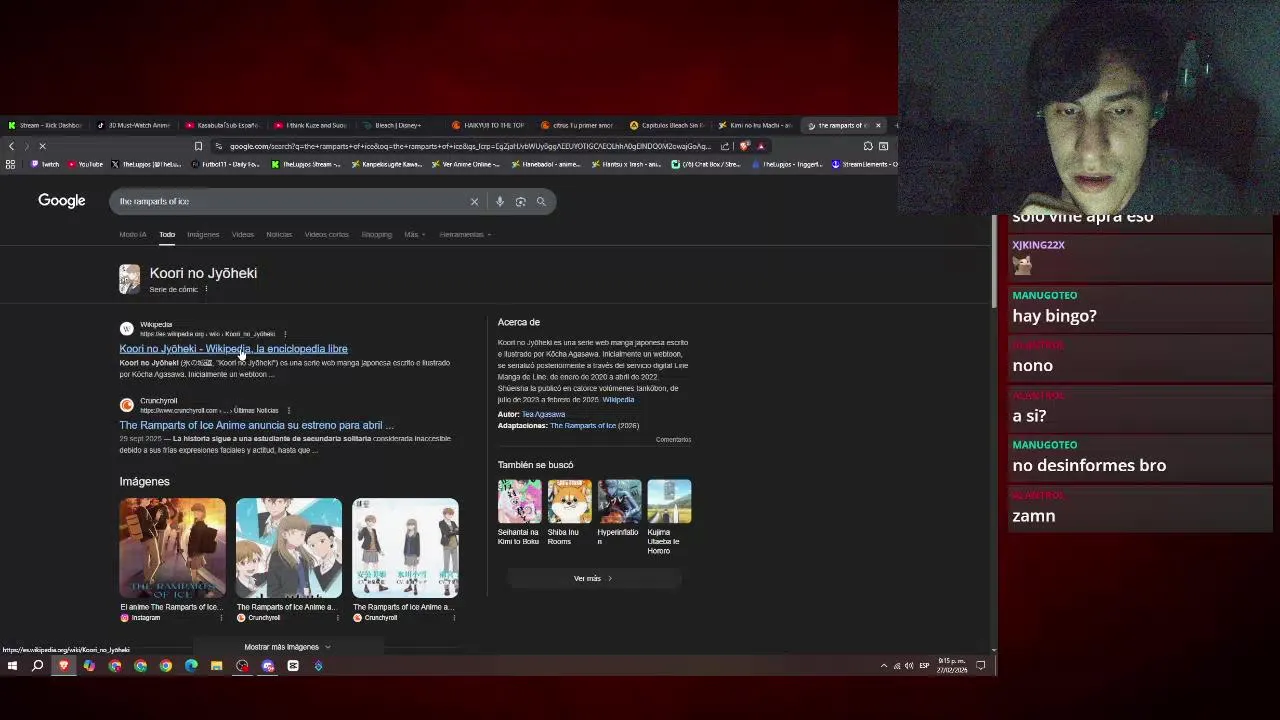Stop loading the current page

42,146
